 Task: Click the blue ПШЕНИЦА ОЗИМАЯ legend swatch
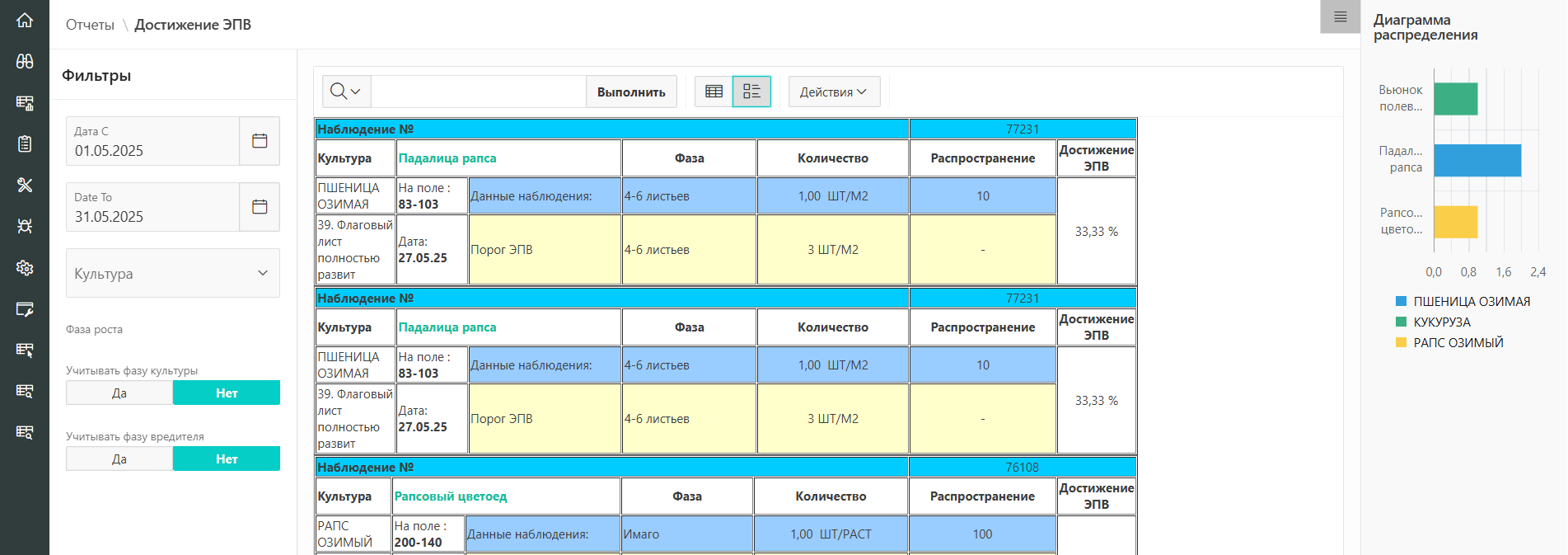click(1401, 302)
